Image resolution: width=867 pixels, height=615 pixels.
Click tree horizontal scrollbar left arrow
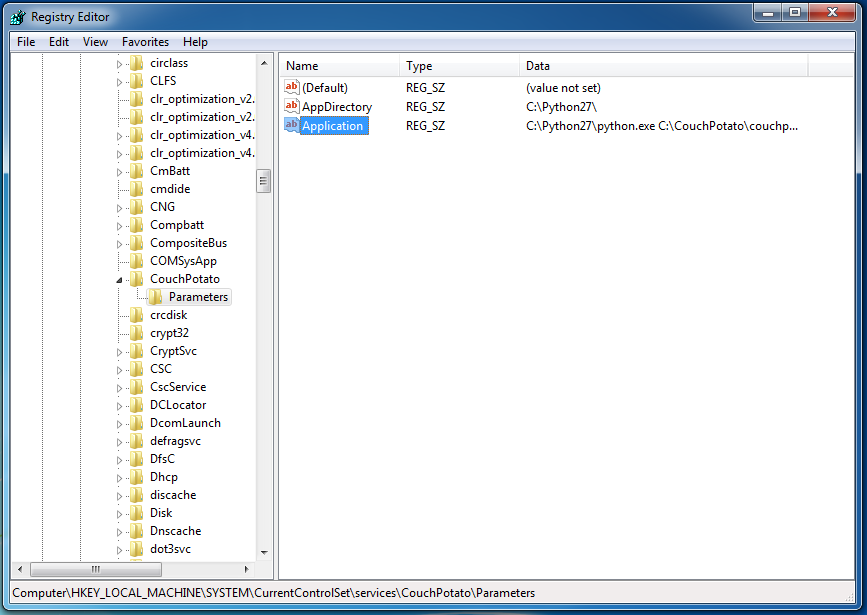coord(20,569)
